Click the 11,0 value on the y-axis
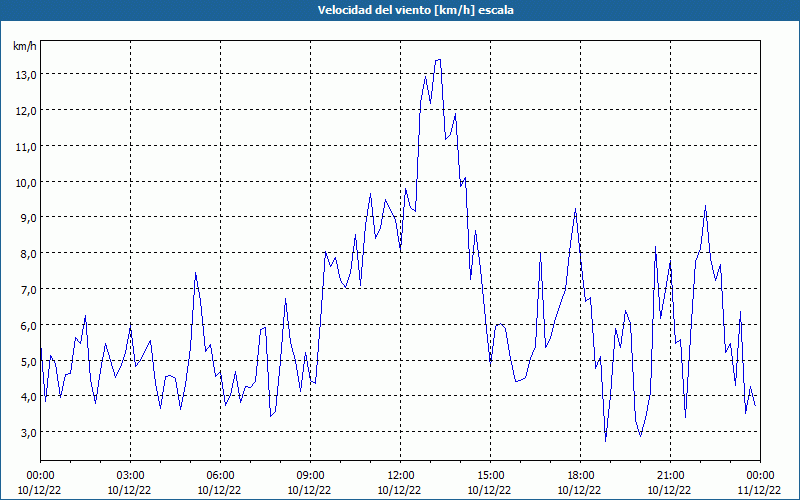Viewport: 800px width, 500px height. (x=26, y=146)
